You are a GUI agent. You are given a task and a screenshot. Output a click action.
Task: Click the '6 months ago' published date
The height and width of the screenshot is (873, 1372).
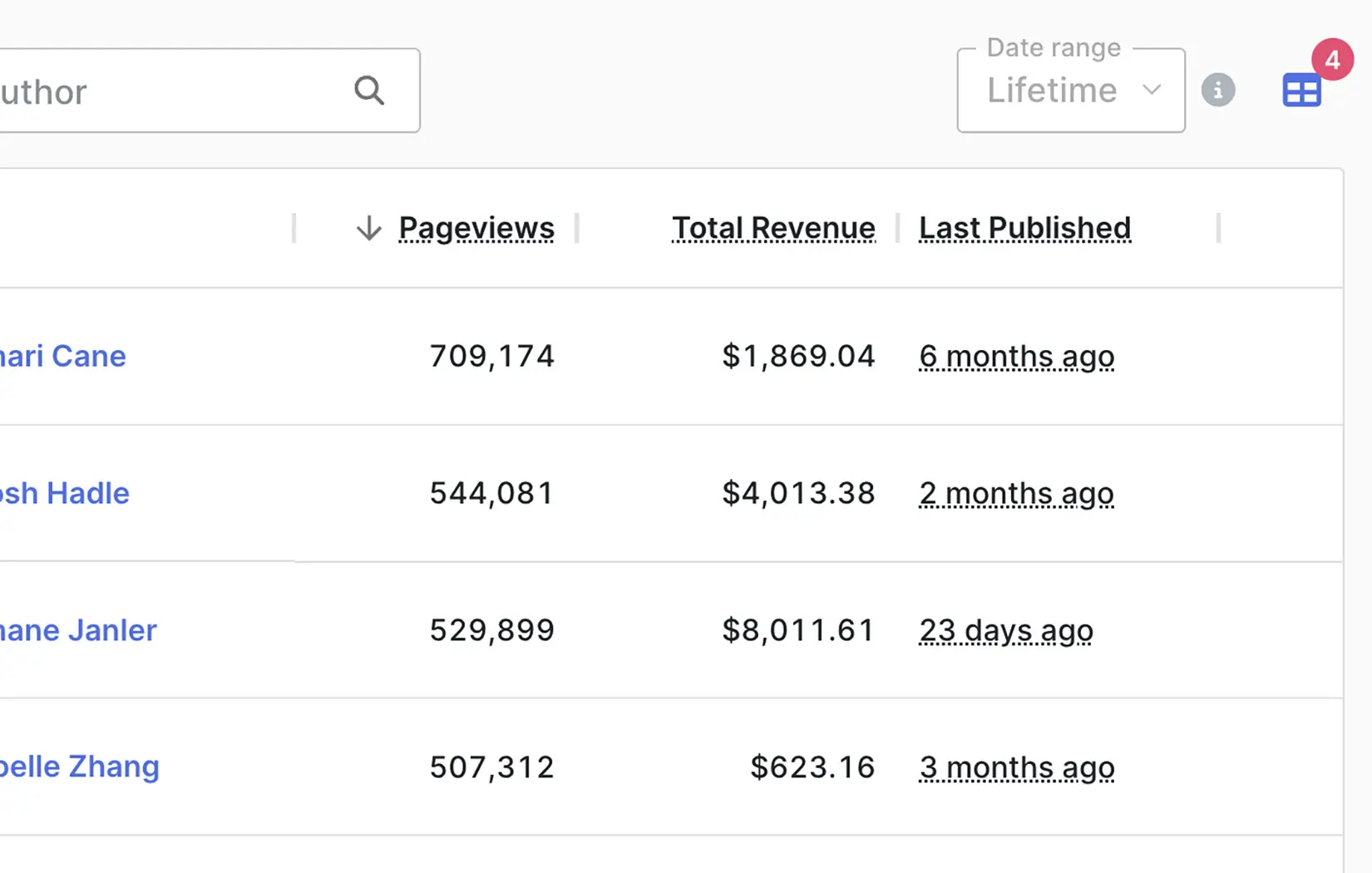click(x=1016, y=356)
